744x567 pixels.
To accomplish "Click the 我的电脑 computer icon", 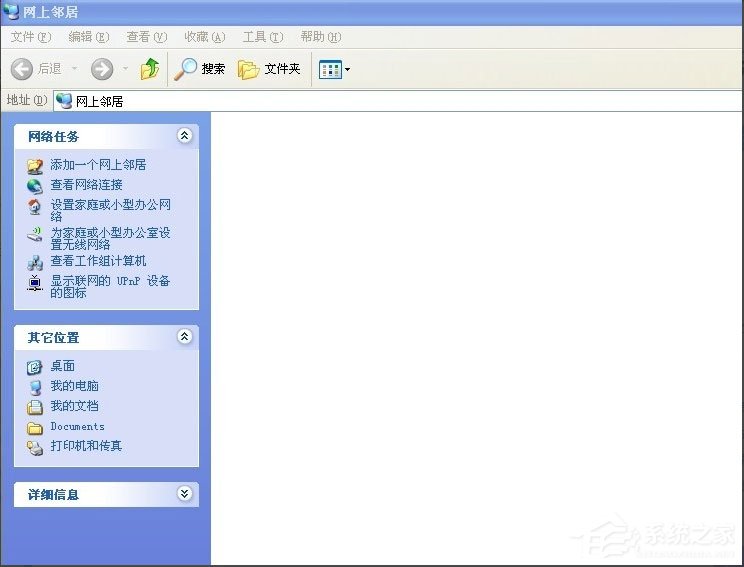I will point(35,387).
